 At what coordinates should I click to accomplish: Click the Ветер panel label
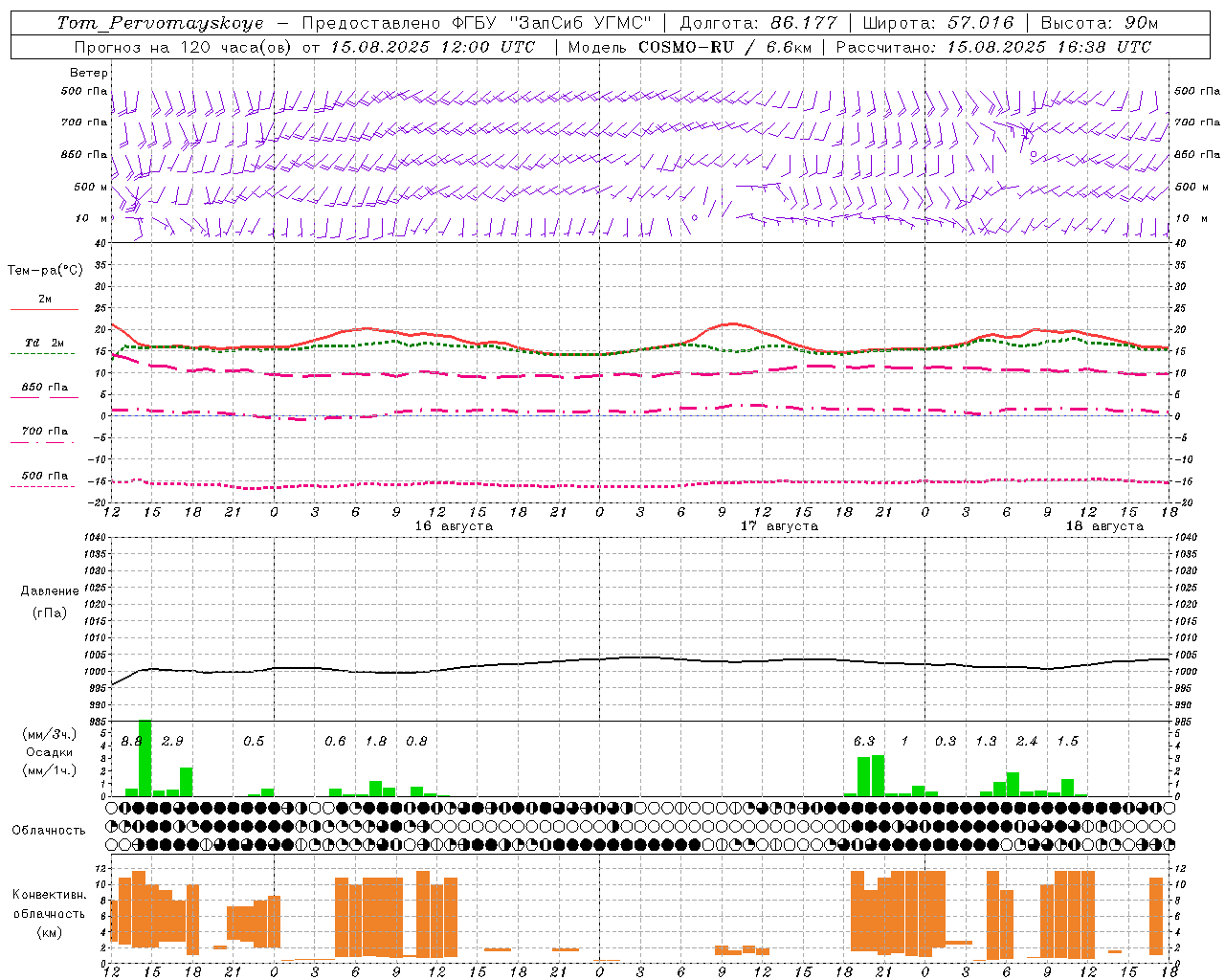pyautogui.click(x=89, y=73)
